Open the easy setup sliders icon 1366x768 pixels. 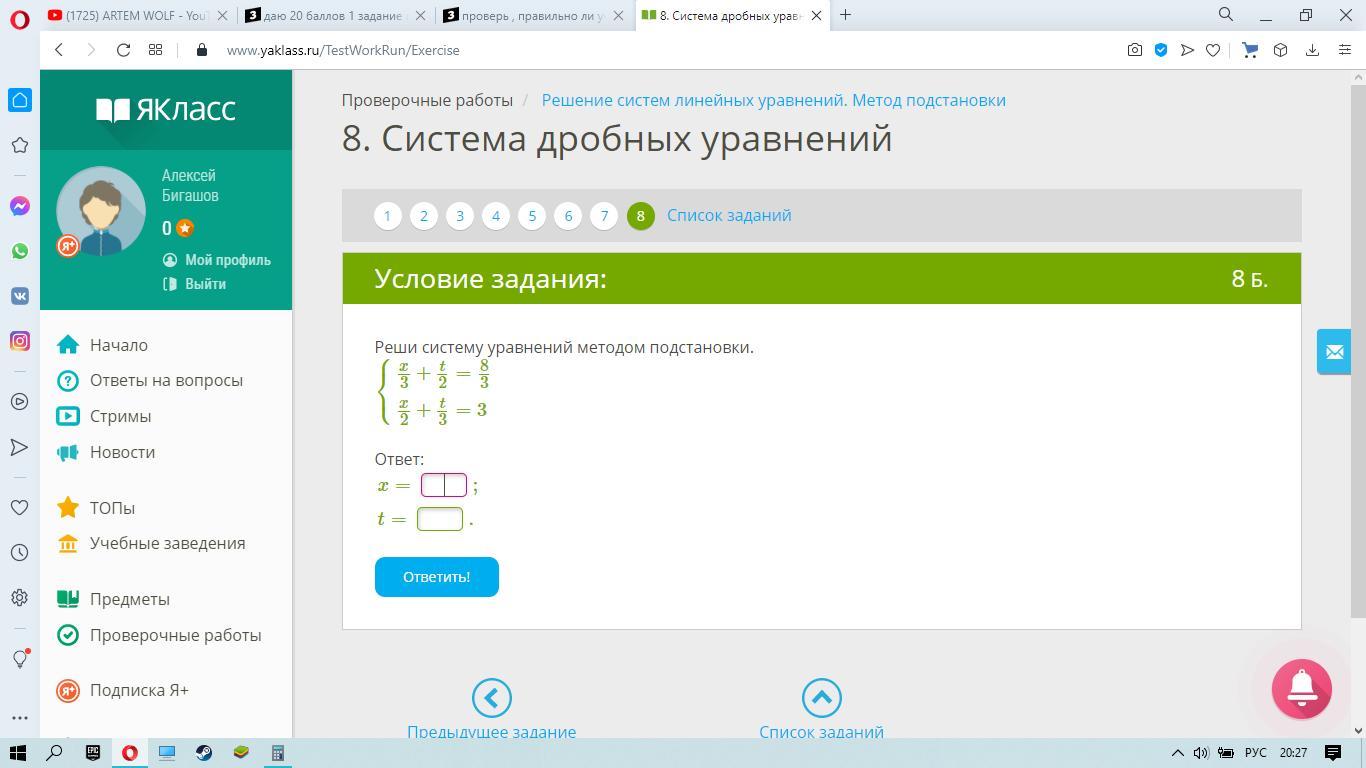click(x=1344, y=50)
